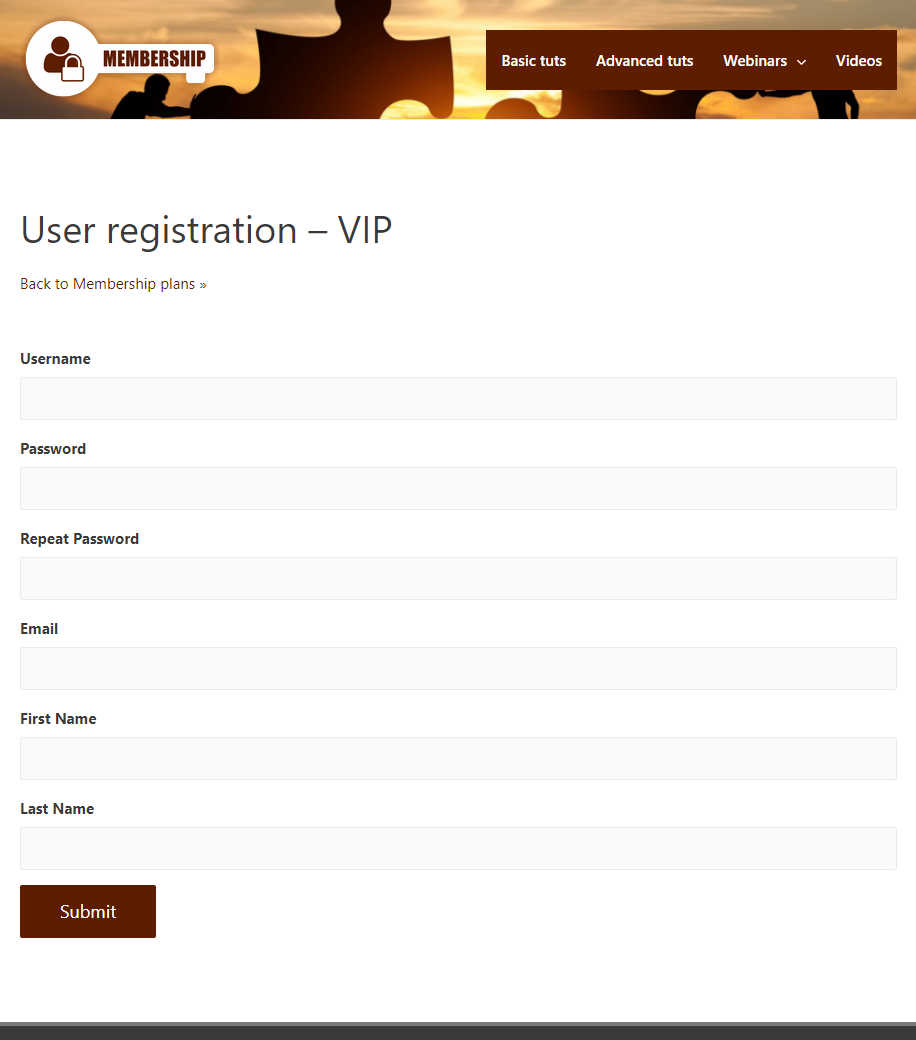Click the Email input field
The image size is (916, 1040).
click(458, 669)
